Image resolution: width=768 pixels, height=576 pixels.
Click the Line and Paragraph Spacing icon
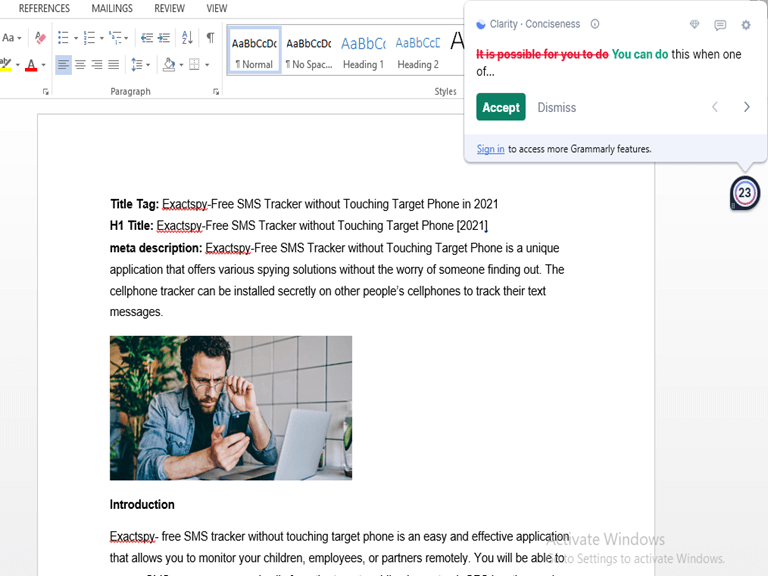(137, 64)
